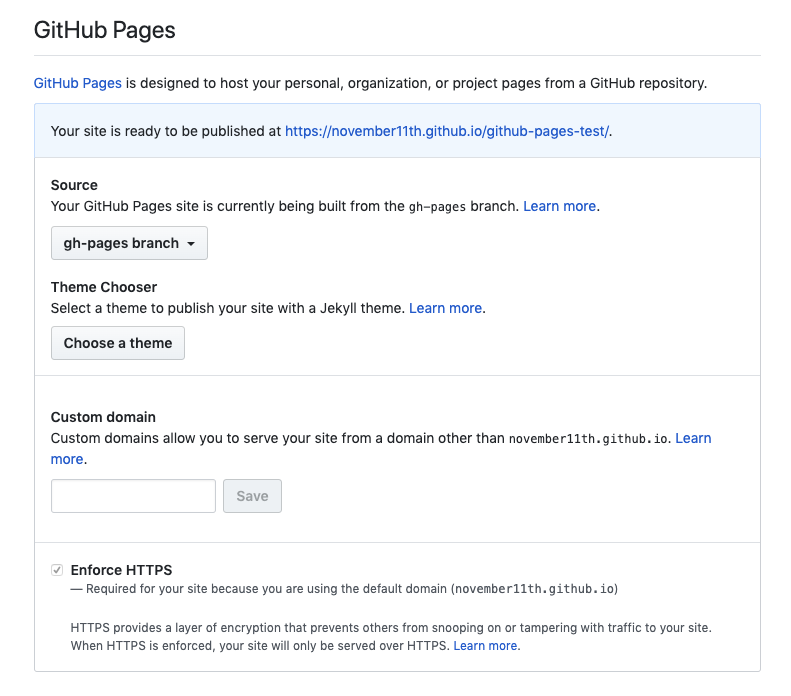Click the Save custom domain button
Screen dimensions: 791x696
click(252, 496)
